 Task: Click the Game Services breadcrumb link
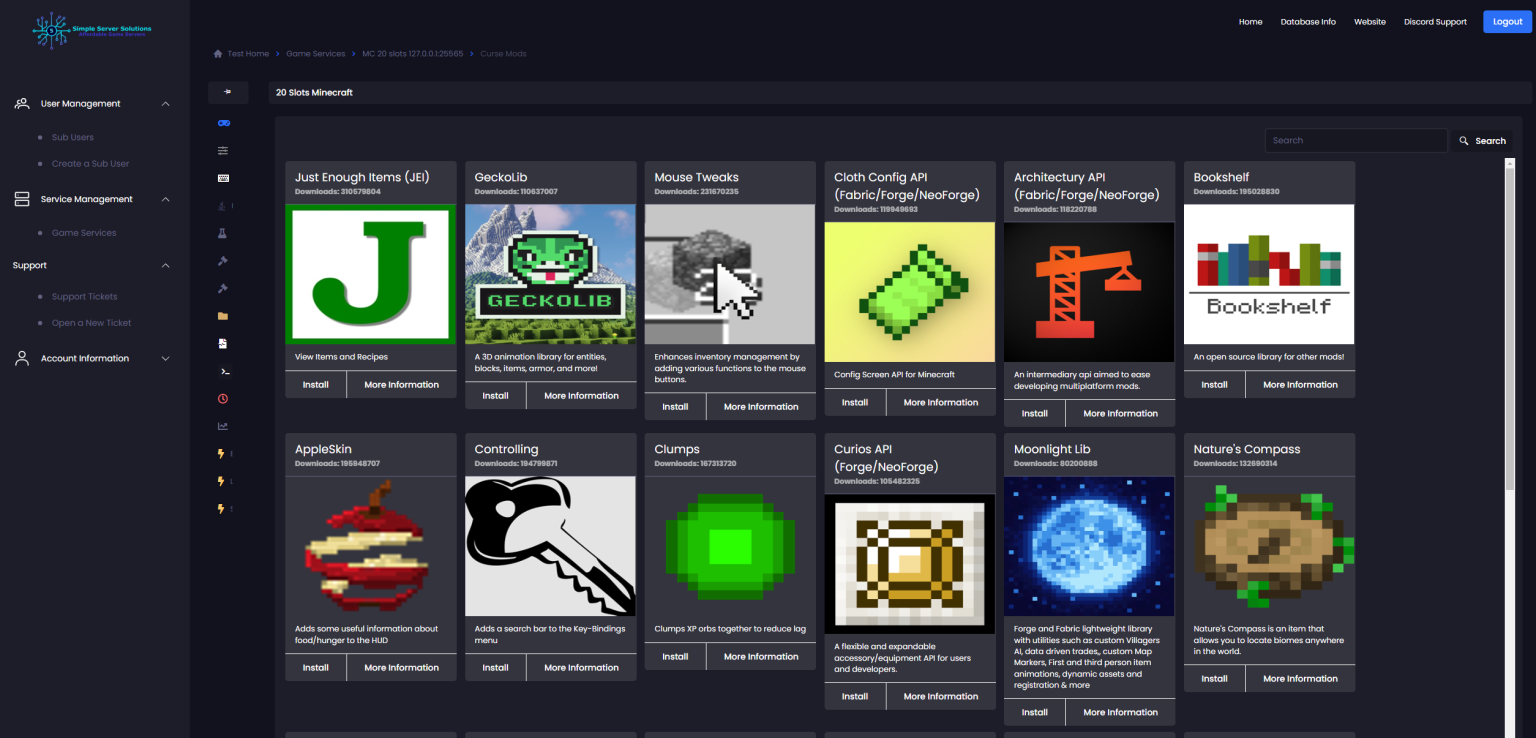316,54
